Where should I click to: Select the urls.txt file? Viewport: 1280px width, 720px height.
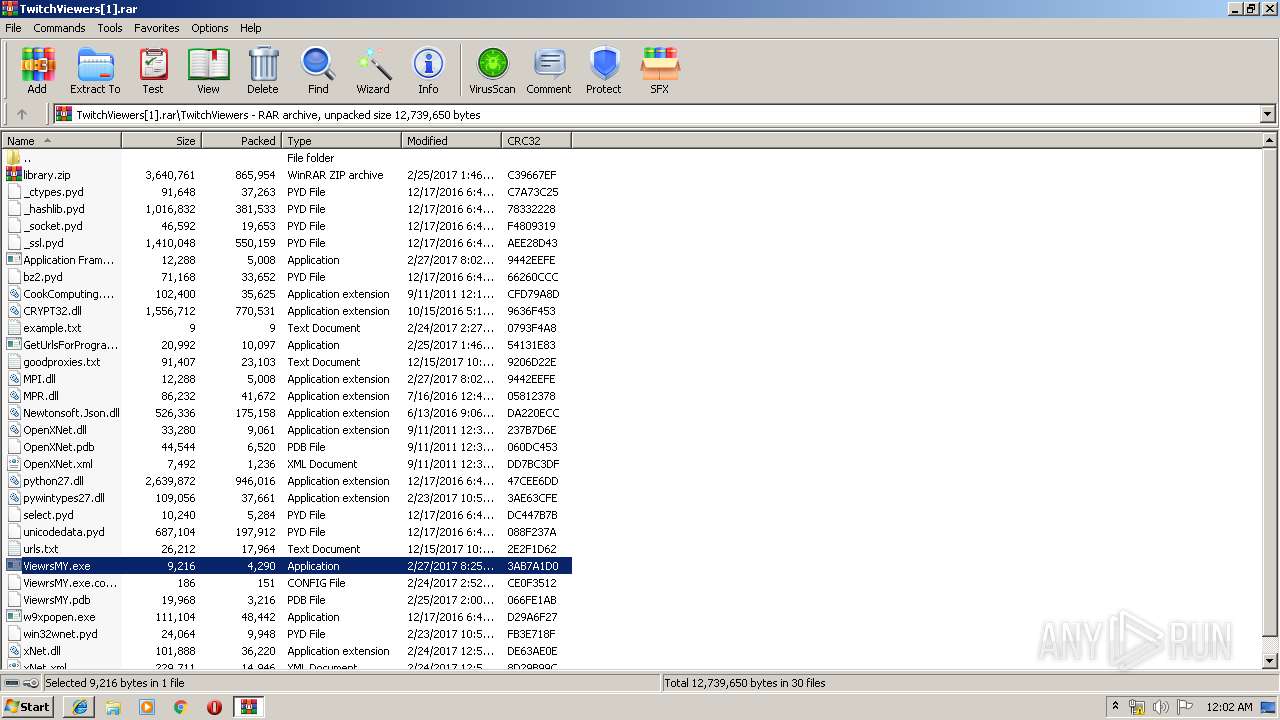point(41,549)
